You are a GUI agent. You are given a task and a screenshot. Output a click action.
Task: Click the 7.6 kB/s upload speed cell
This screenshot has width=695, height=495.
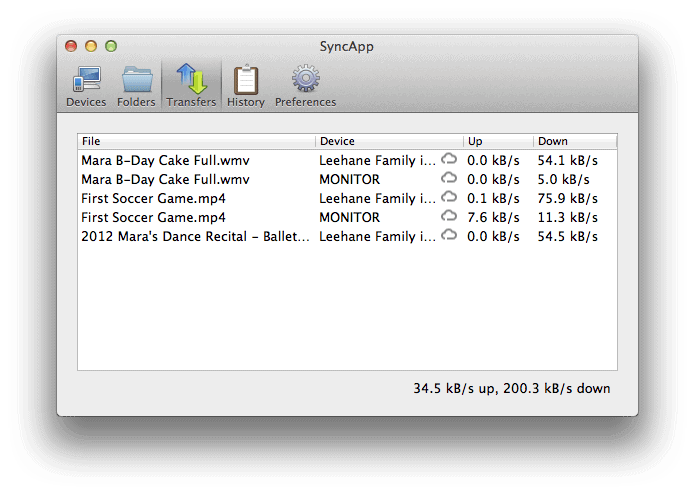[493, 217]
